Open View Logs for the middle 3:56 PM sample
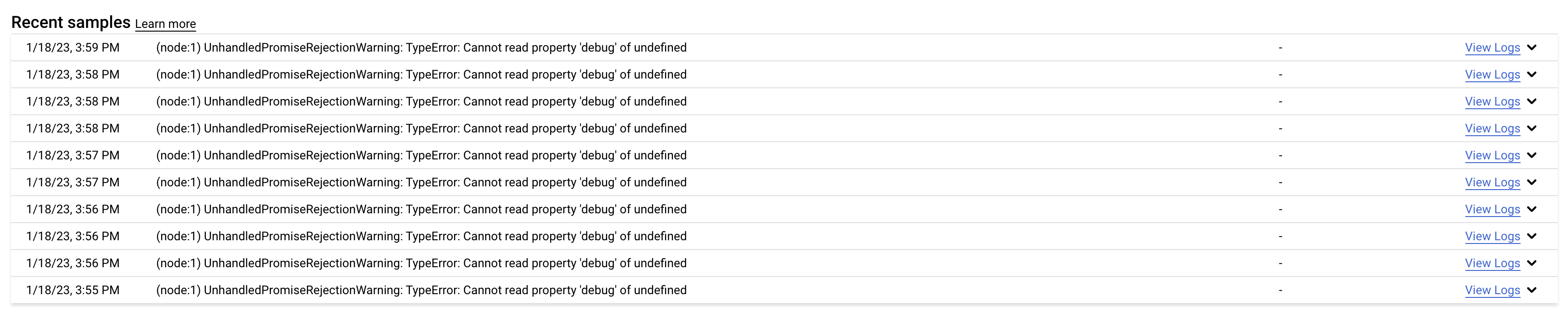 (1492, 236)
